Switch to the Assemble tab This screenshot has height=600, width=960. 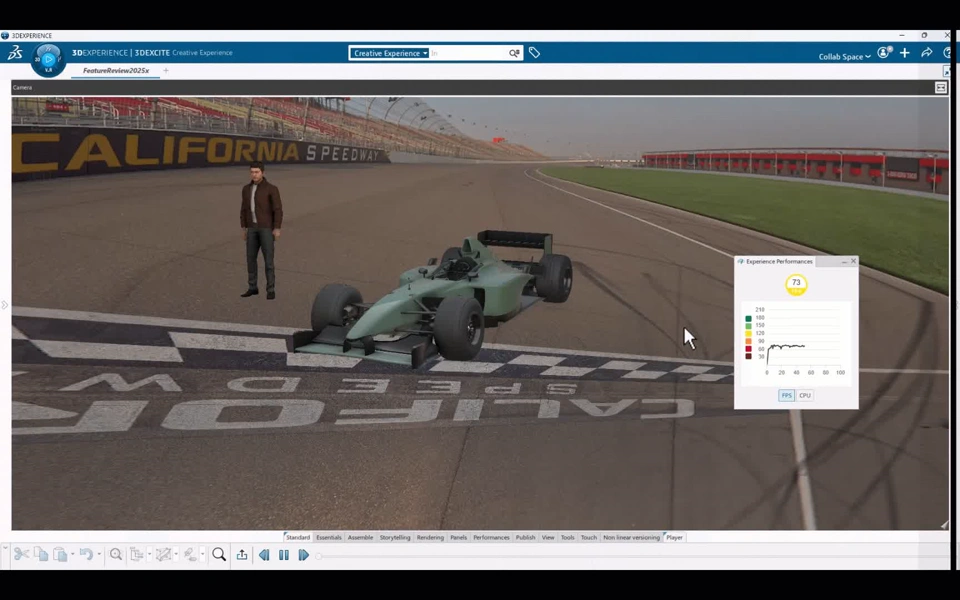(x=360, y=538)
